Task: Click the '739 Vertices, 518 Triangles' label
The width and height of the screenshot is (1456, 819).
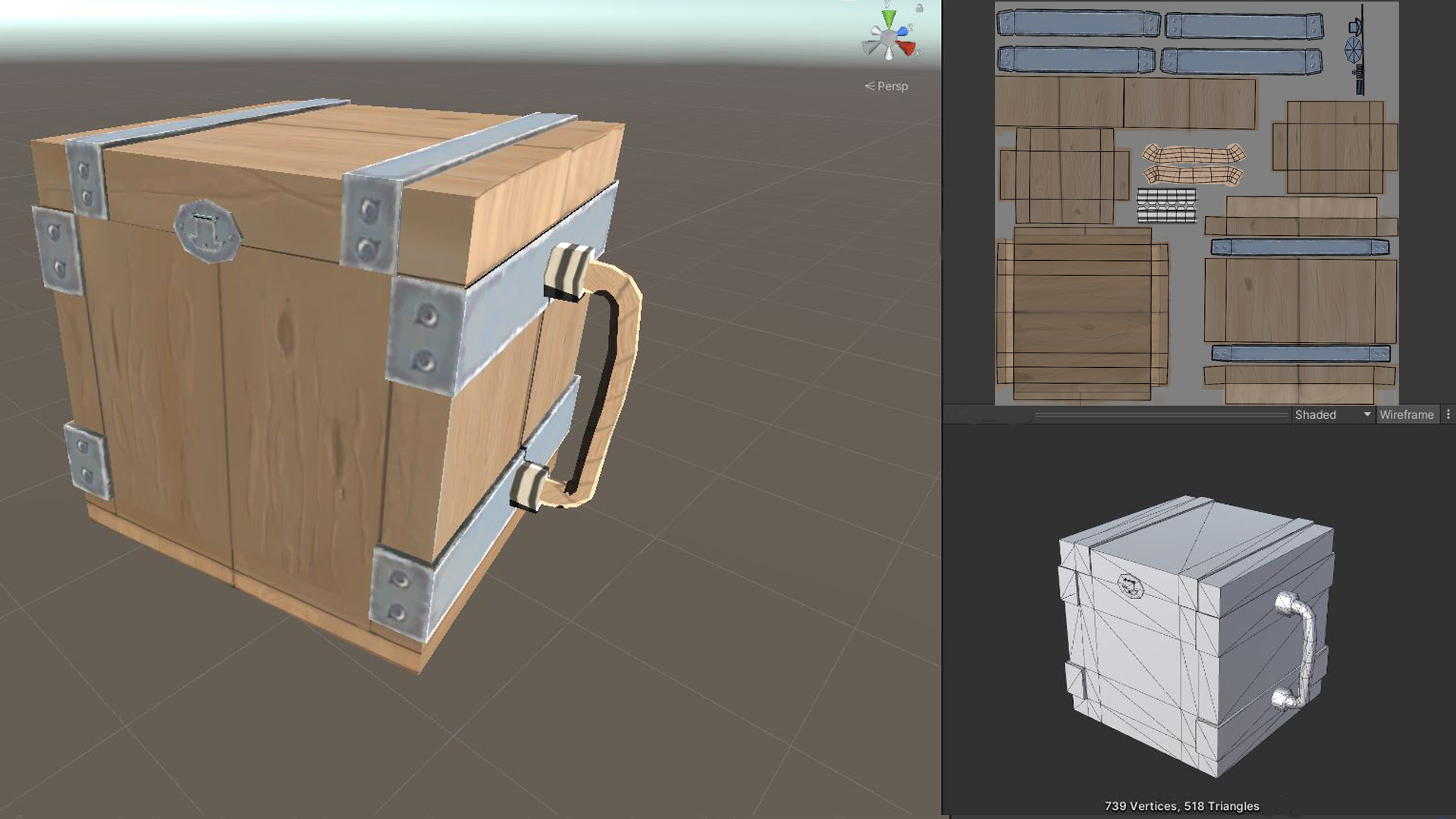Action: tap(1181, 806)
